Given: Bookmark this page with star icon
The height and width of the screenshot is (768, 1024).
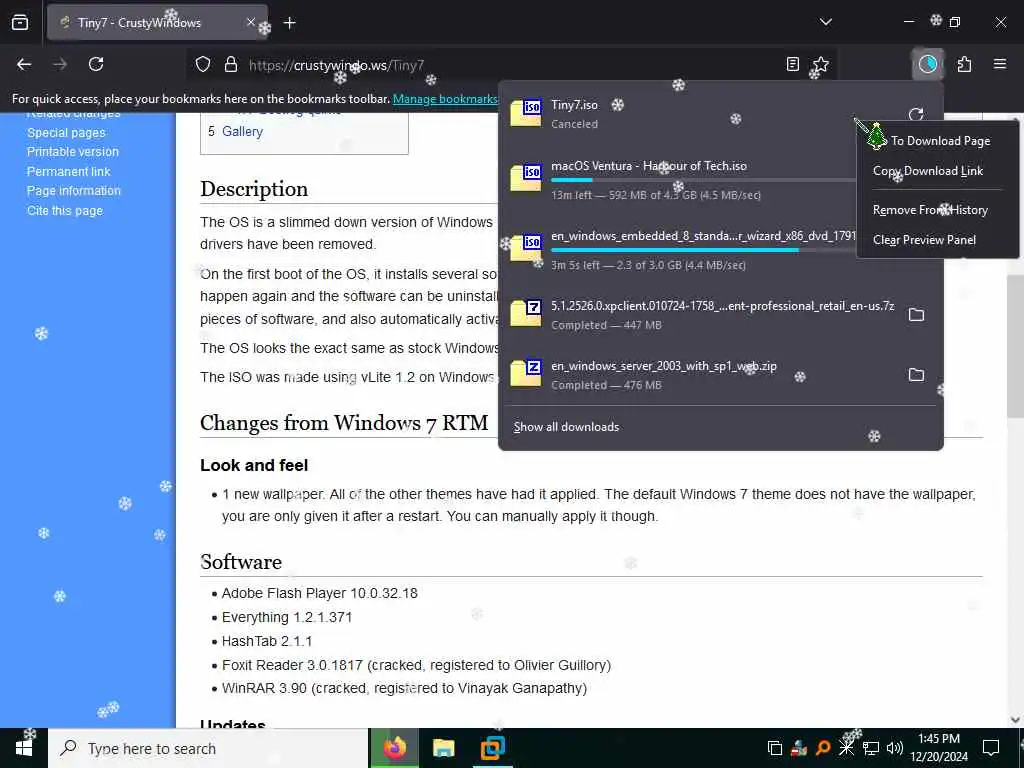Looking at the screenshot, I should coord(820,64).
